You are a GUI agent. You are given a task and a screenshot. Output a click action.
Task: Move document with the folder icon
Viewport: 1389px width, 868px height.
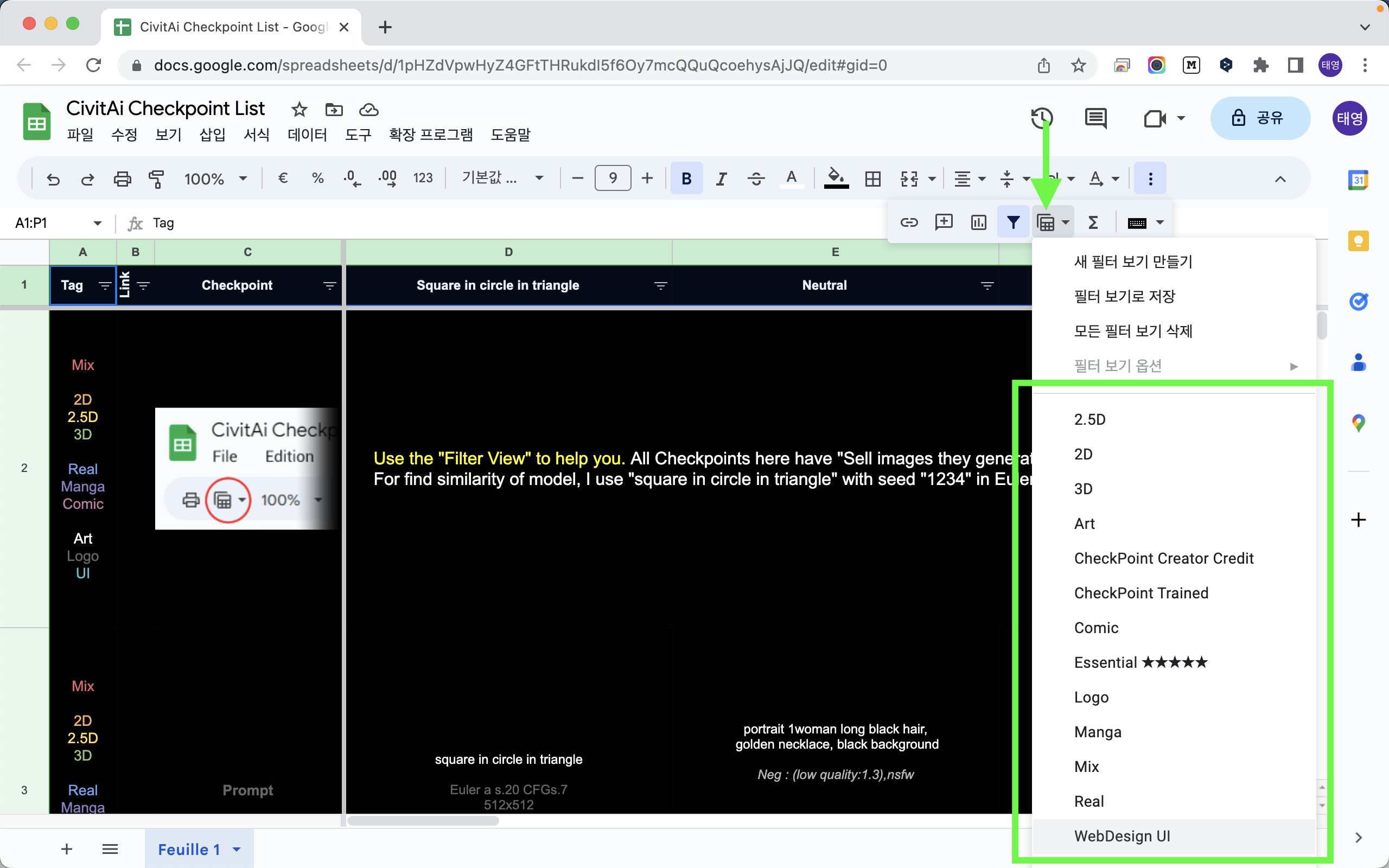(334, 109)
